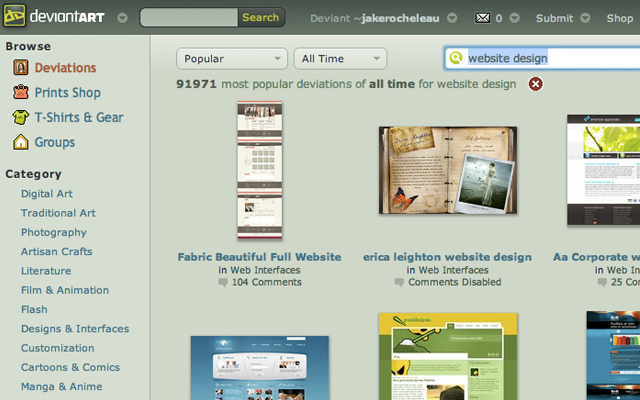This screenshot has width=640, height=400.
Task: Expand the Popular sort dropdown
Action: tap(231, 59)
